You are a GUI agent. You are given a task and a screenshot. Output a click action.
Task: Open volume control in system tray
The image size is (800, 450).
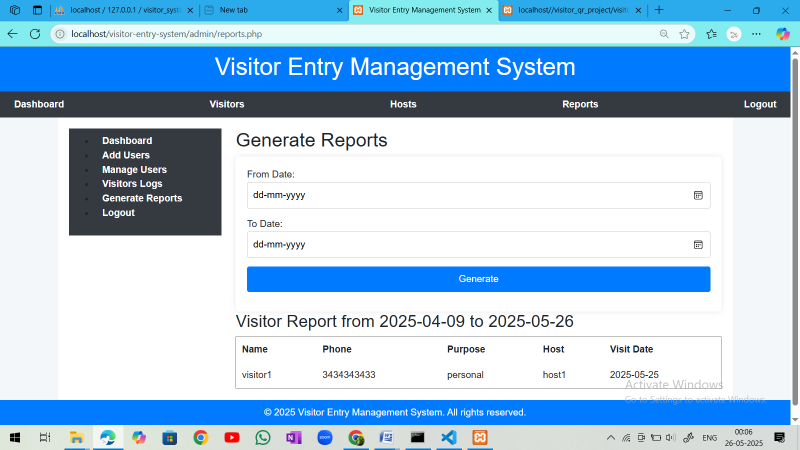671,438
